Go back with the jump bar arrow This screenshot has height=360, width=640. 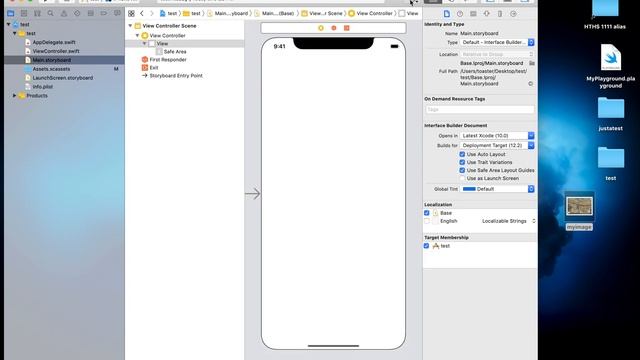142,13
